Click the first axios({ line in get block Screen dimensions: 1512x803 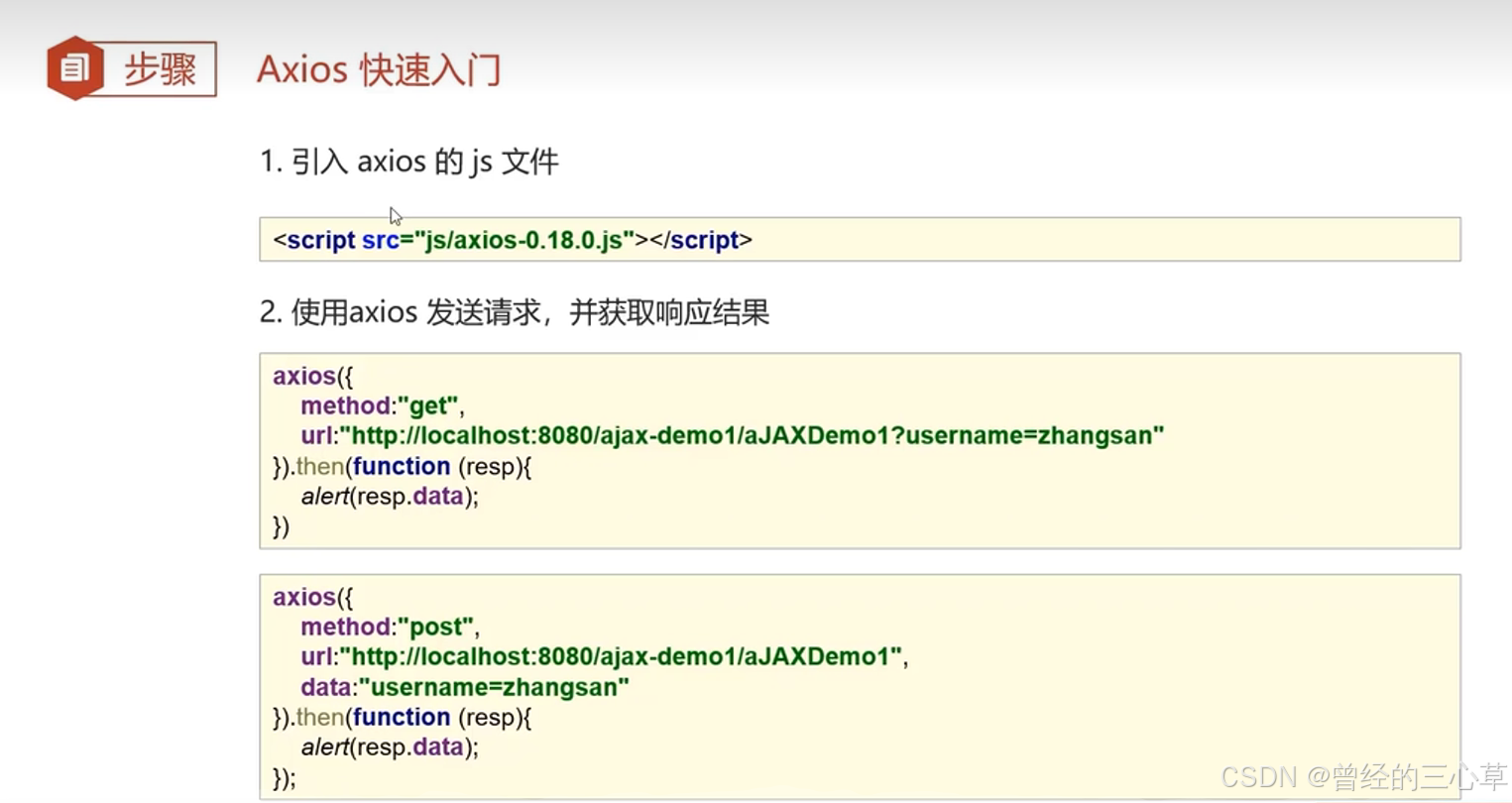[x=312, y=376]
